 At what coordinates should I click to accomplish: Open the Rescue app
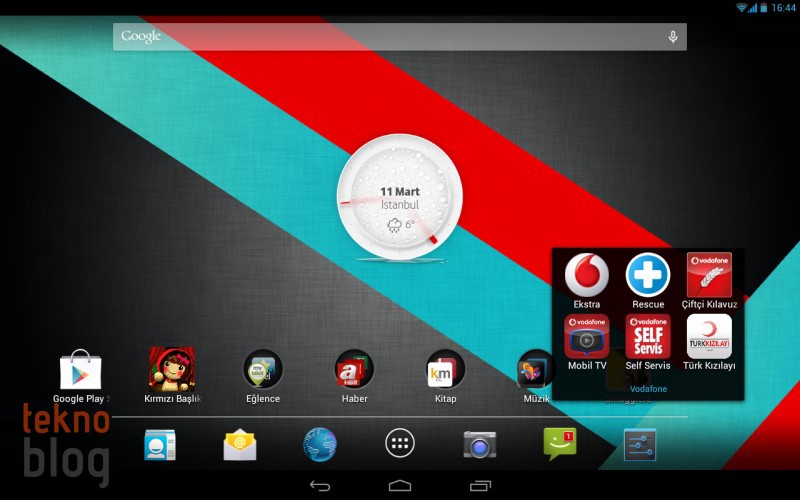tap(648, 275)
